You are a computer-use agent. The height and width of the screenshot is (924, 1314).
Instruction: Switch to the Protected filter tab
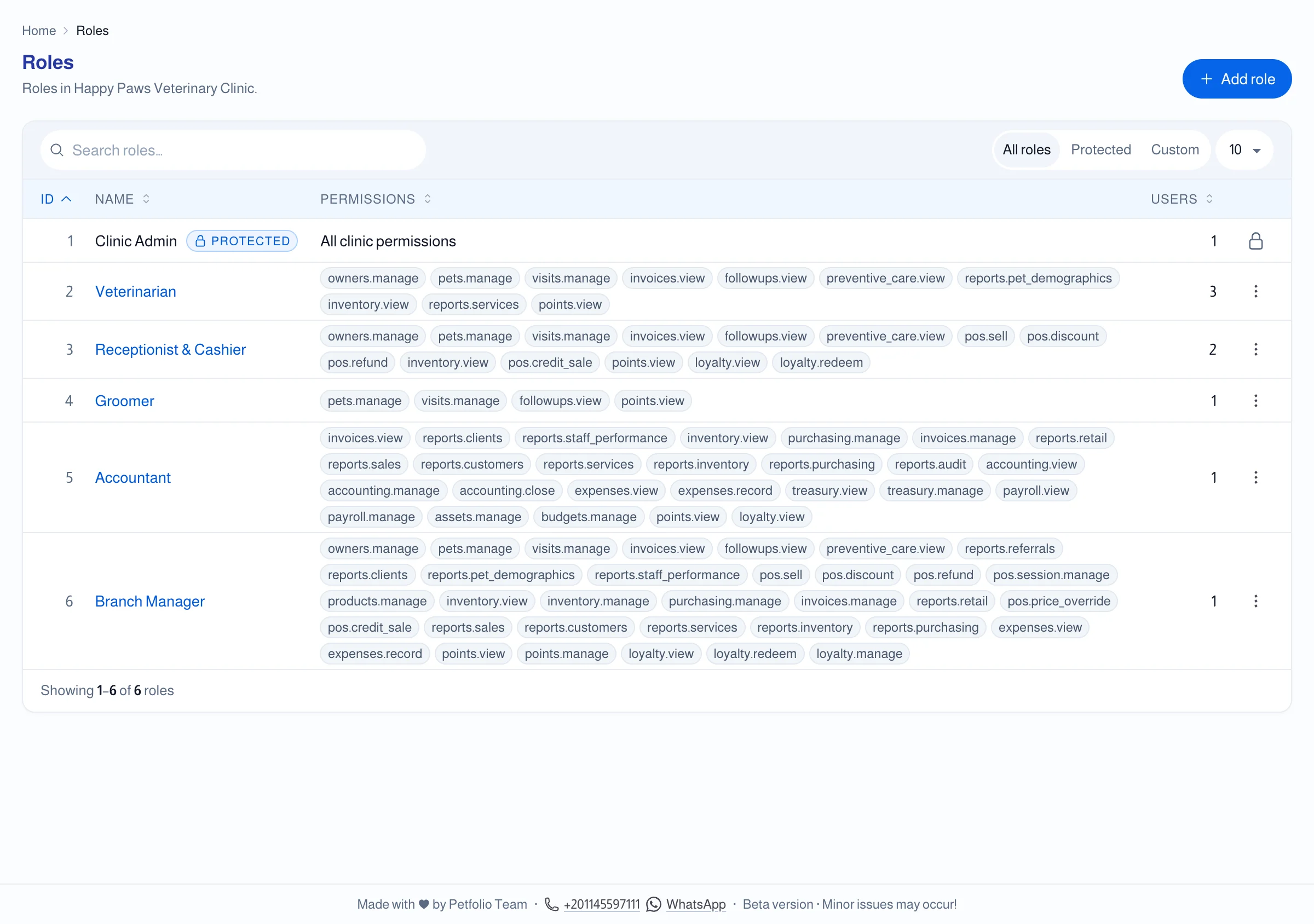1100,150
